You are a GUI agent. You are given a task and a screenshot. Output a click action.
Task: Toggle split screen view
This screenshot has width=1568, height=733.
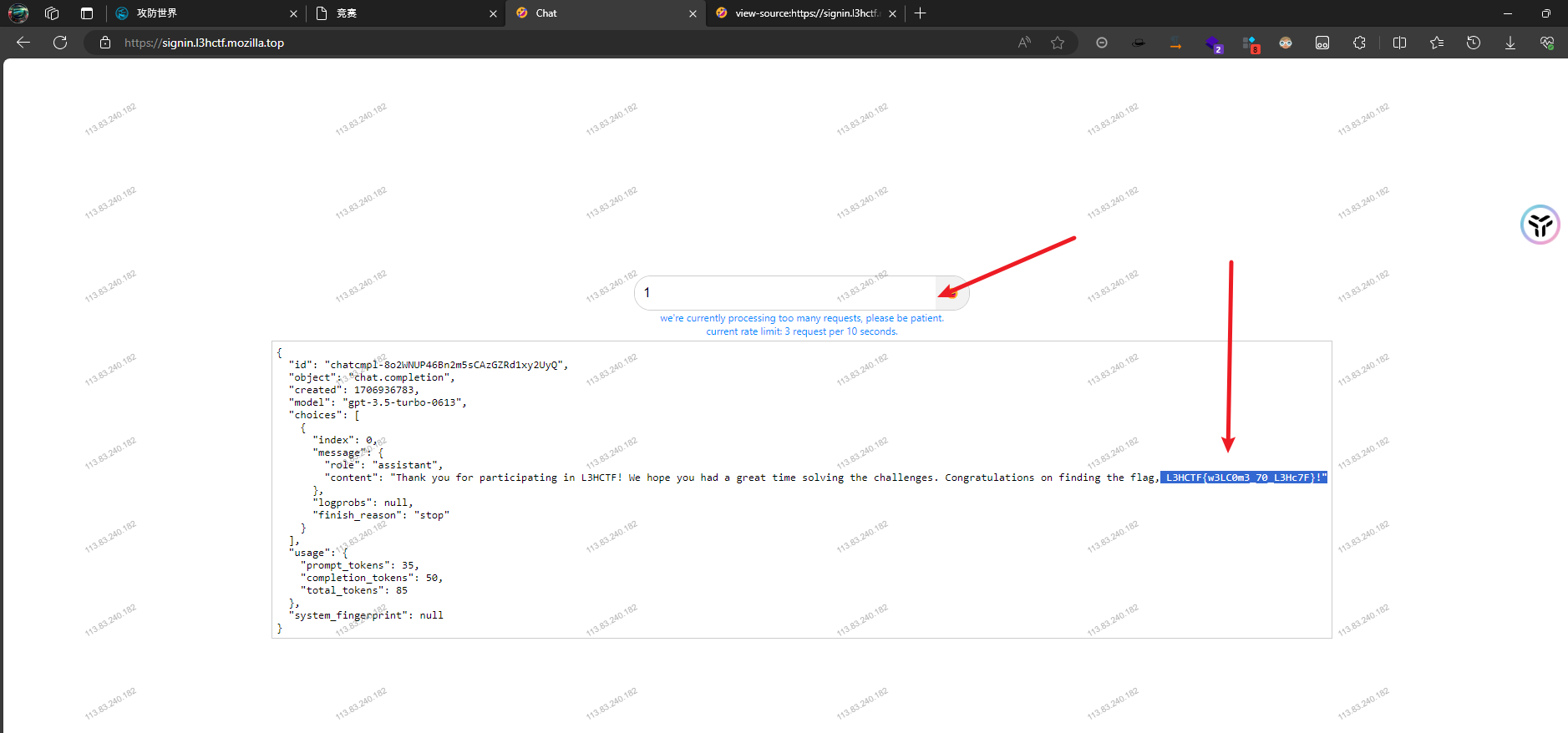1400,43
